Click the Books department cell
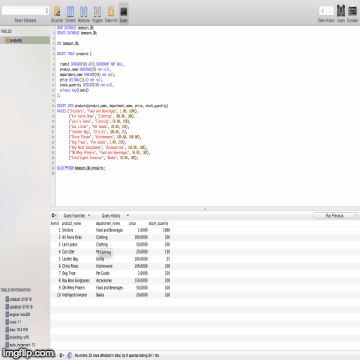Image resolution: width=360 pixels, height=360 pixels. click(100, 295)
